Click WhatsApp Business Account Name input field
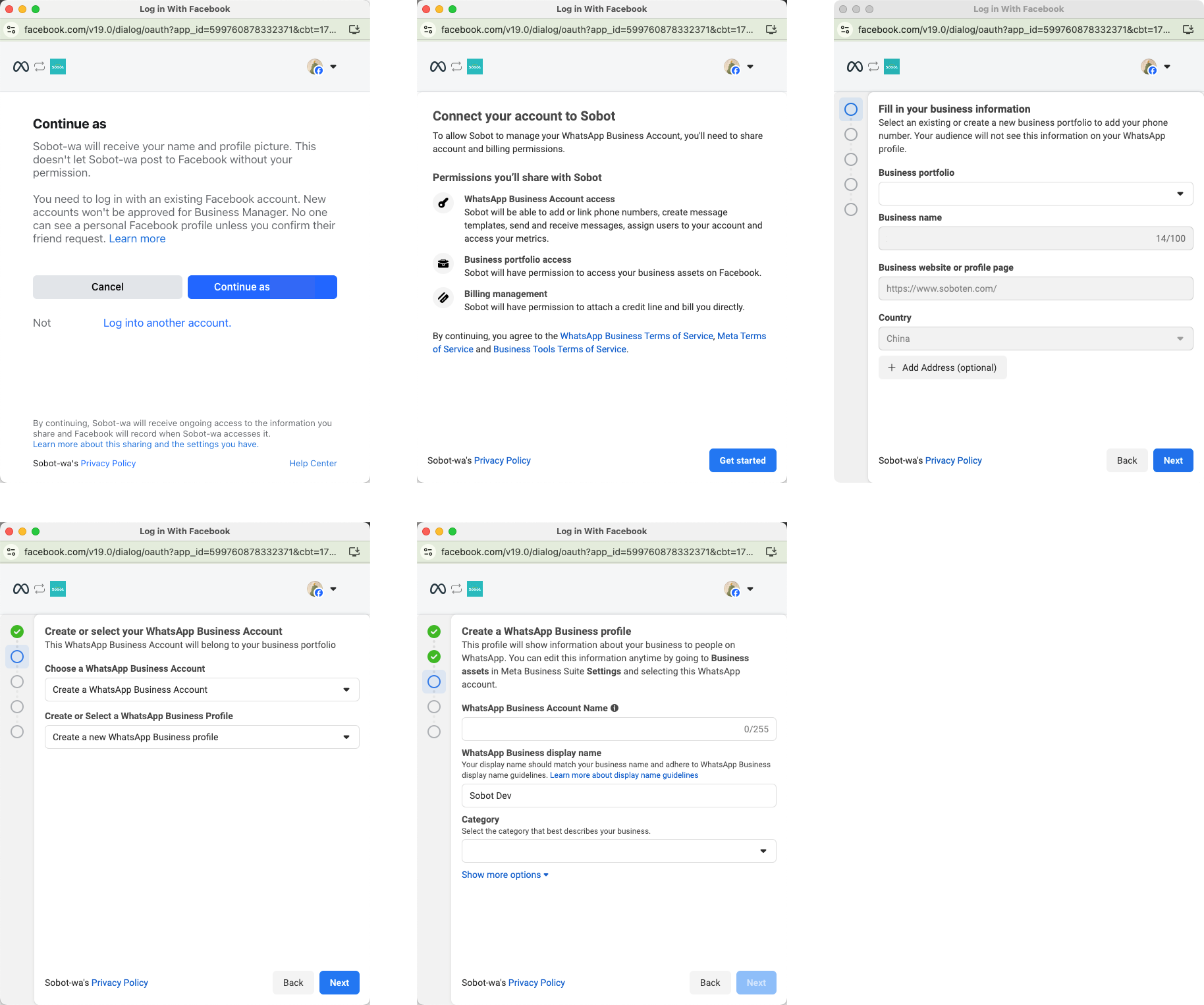 point(619,729)
